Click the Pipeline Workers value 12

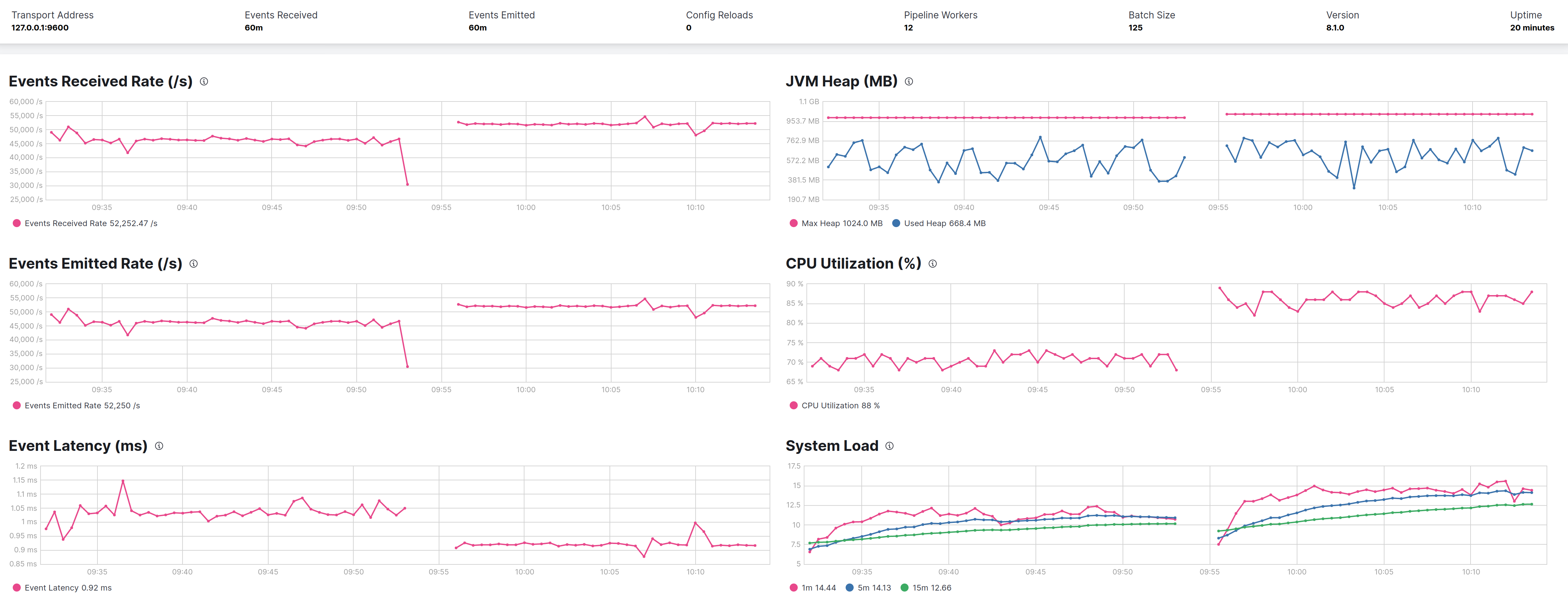pos(908,27)
